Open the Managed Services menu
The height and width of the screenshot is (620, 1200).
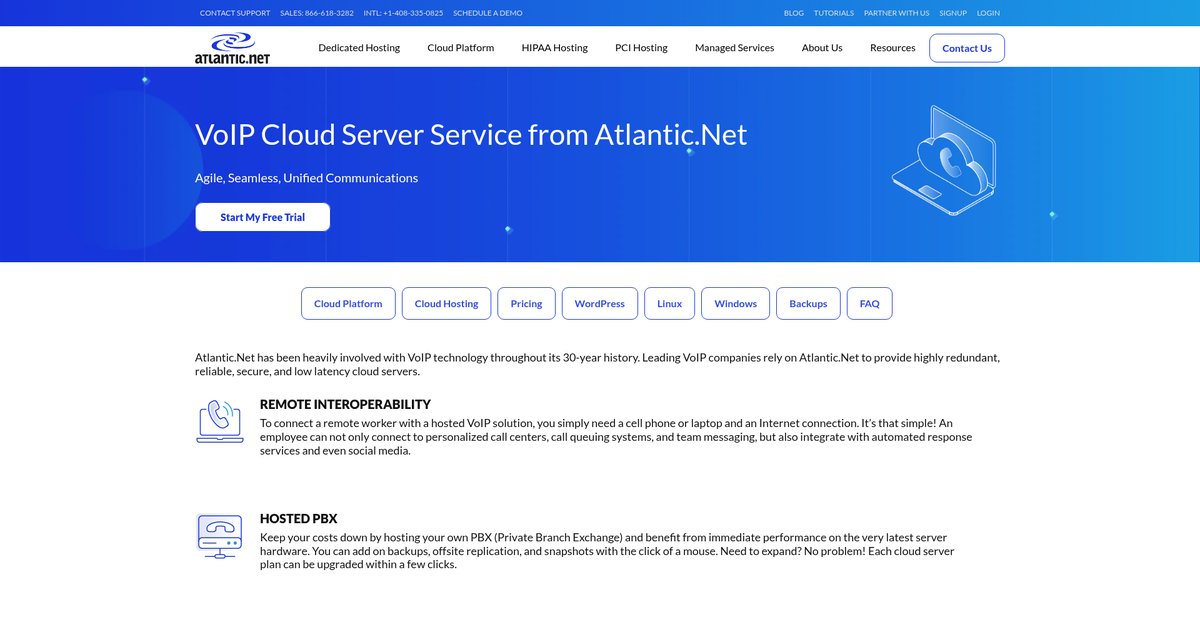click(x=734, y=48)
